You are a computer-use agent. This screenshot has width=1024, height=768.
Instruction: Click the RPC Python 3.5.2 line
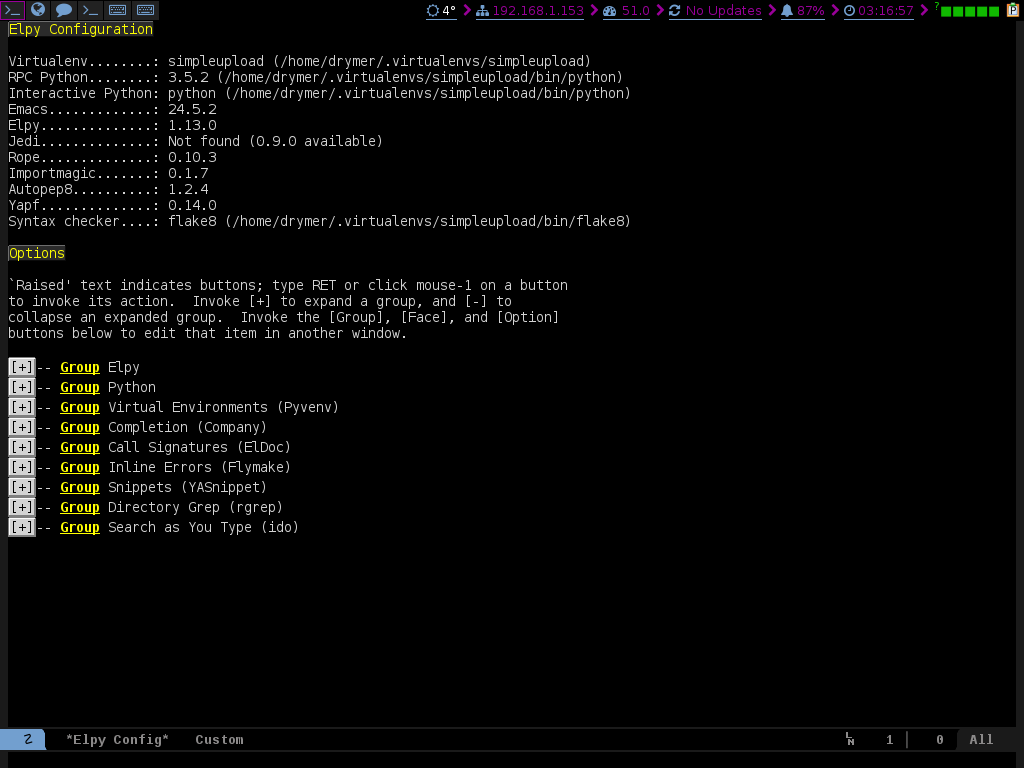point(315,77)
